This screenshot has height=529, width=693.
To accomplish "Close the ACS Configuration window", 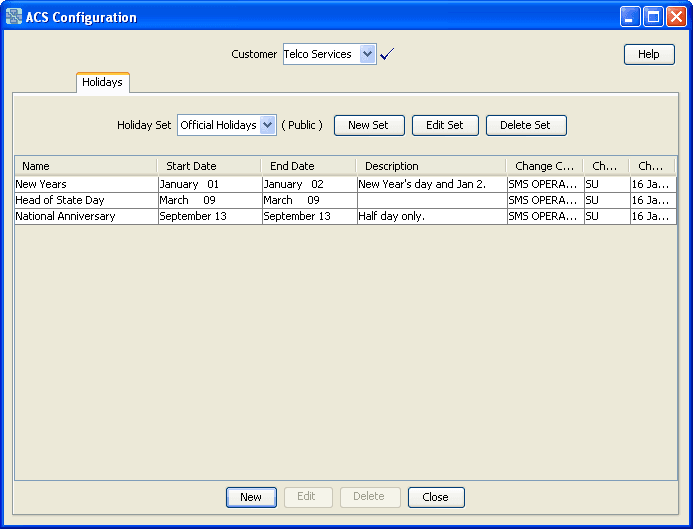I will click(x=676, y=17).
